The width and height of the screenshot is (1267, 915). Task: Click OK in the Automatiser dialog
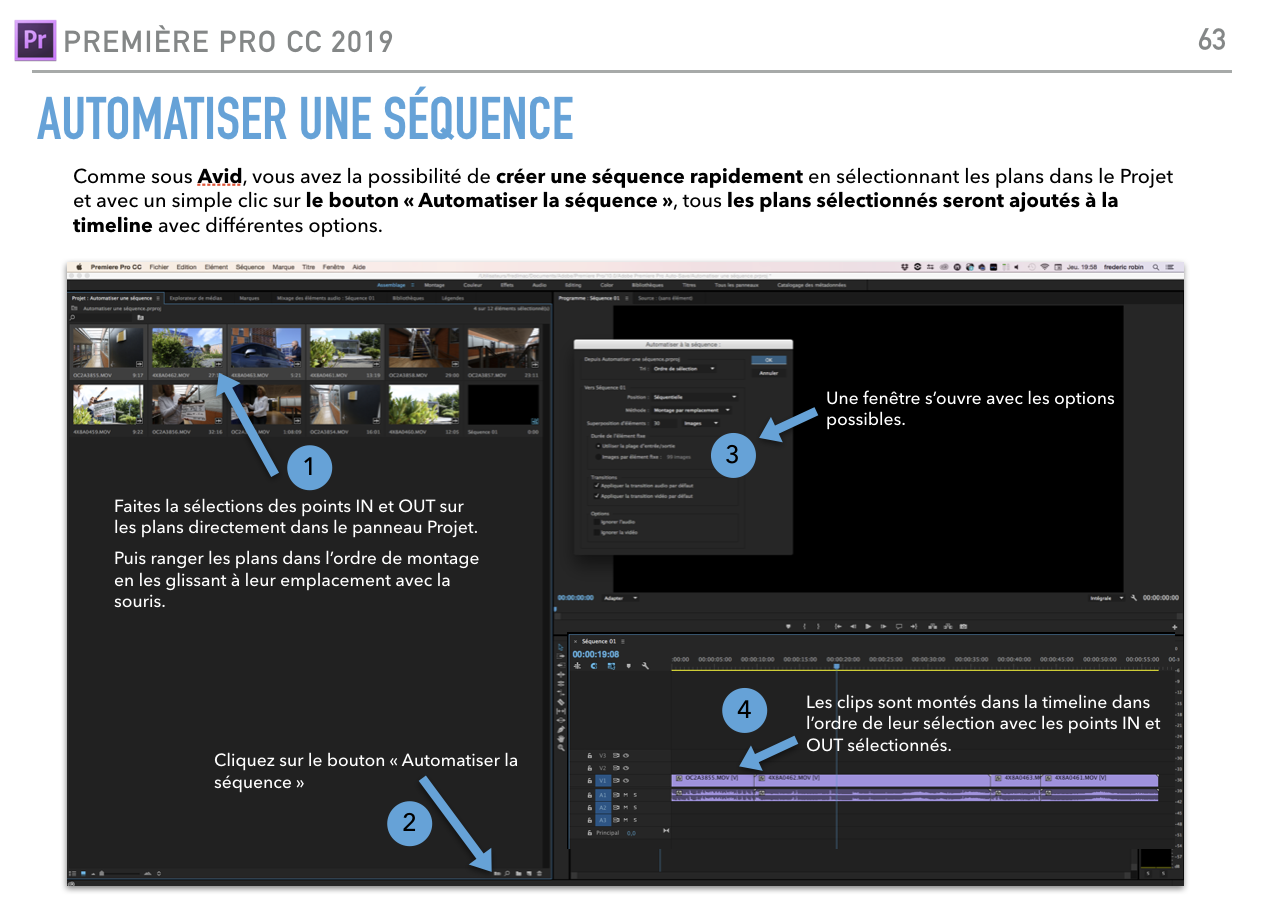pyautogui.click(x=768, y=359)
